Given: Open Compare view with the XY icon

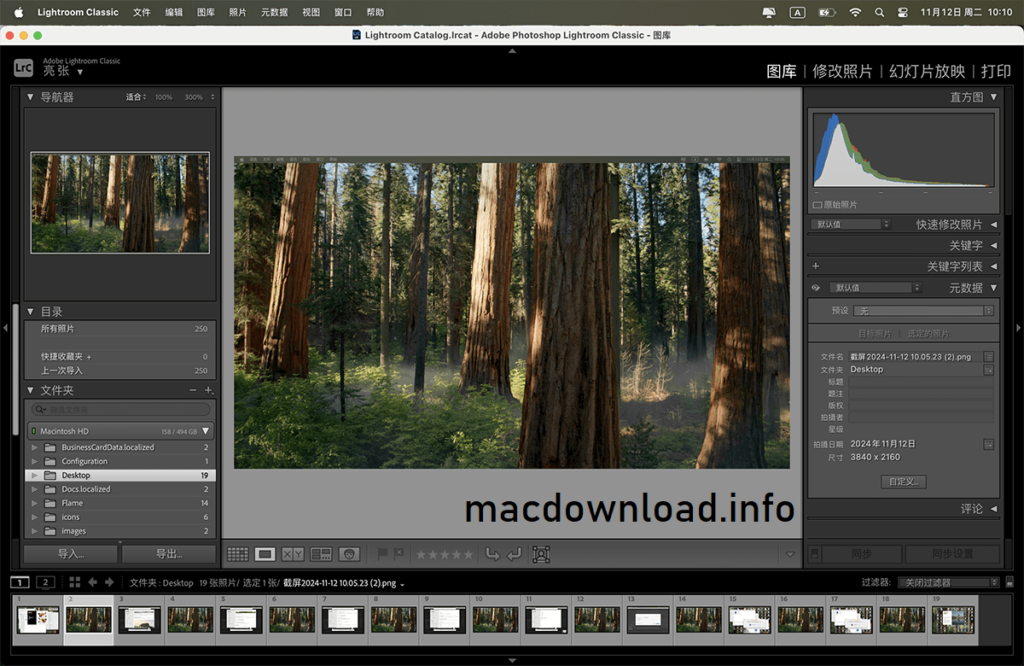Looking at the screenshot, I should coord(292,553).
